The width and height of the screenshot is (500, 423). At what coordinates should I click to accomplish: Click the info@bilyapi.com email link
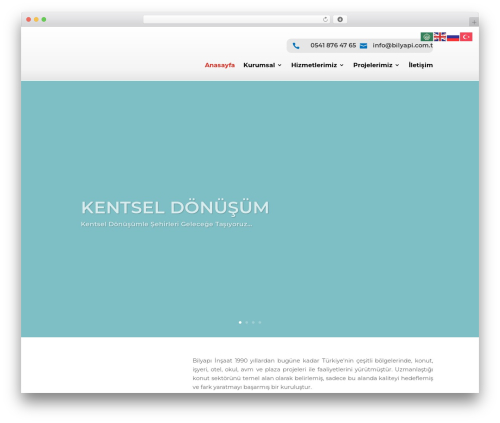(403, 45)
